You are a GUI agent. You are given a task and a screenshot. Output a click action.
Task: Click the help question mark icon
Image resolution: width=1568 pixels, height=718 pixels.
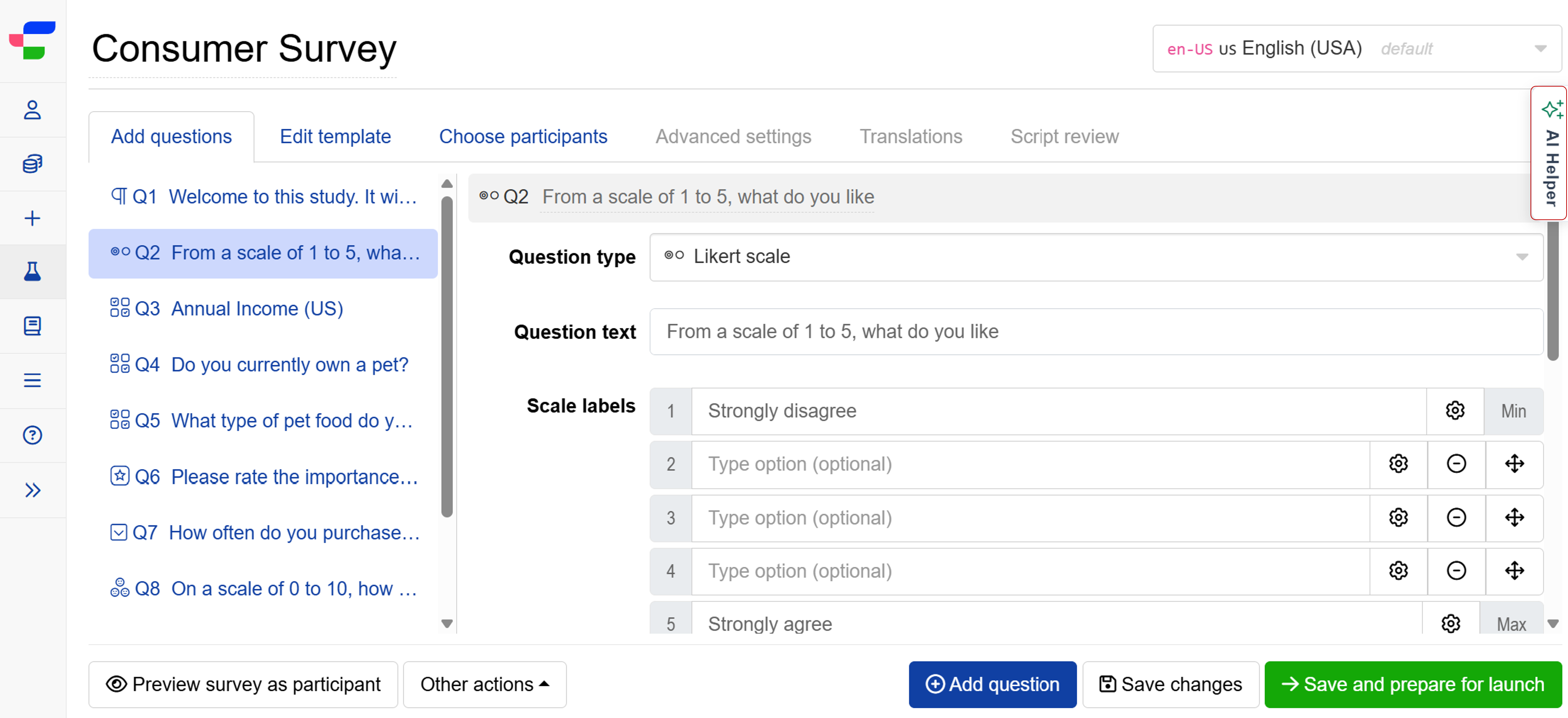32,435
